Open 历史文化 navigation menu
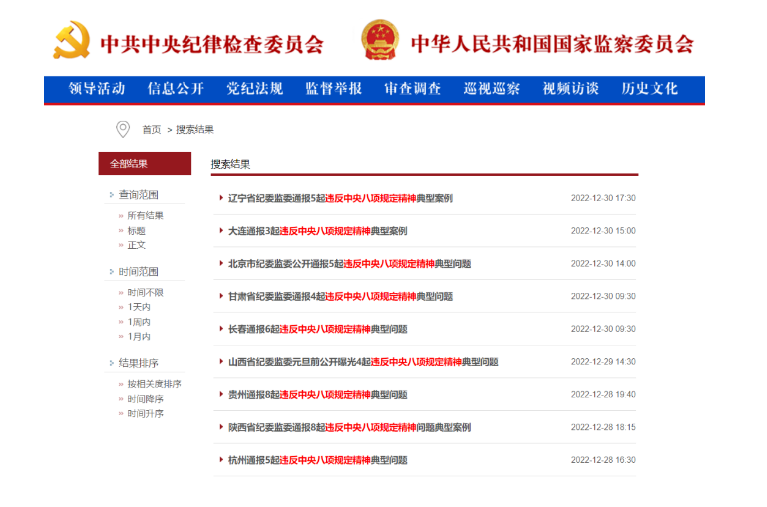The width and height of the screenshot is (767, 507). (650, 89)
